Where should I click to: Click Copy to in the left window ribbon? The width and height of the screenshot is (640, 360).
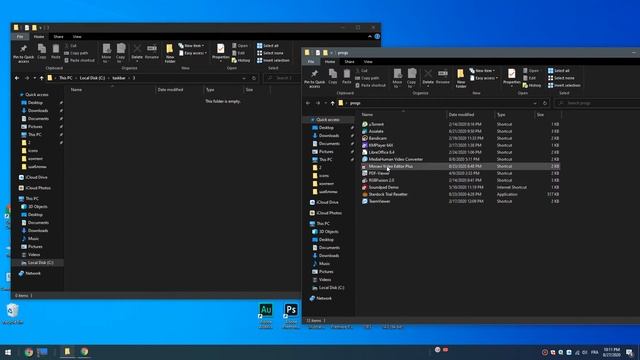point(120,53)
